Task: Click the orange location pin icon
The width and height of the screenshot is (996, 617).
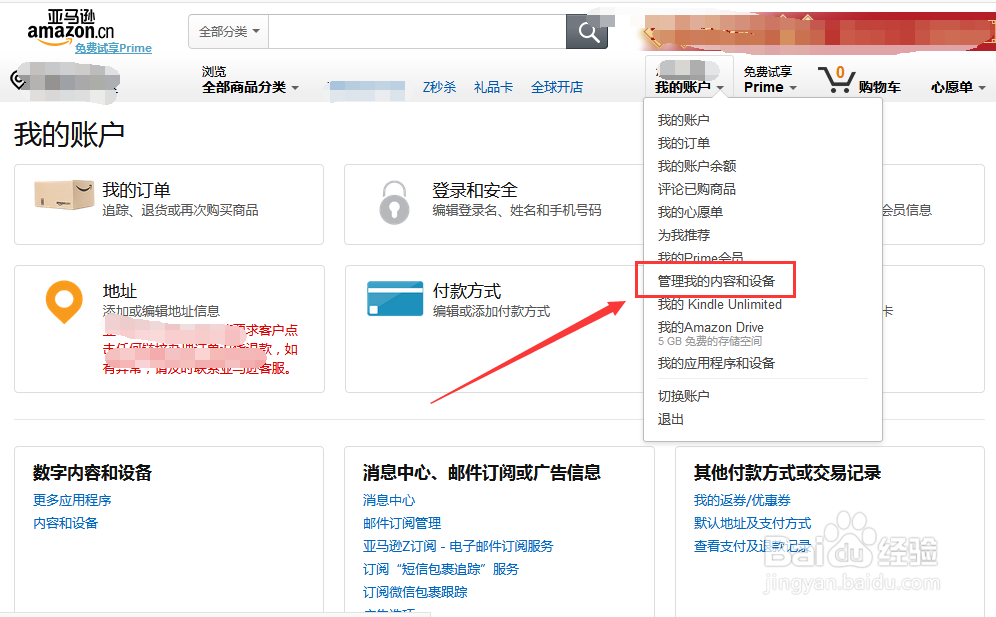Action: point(64,302)
